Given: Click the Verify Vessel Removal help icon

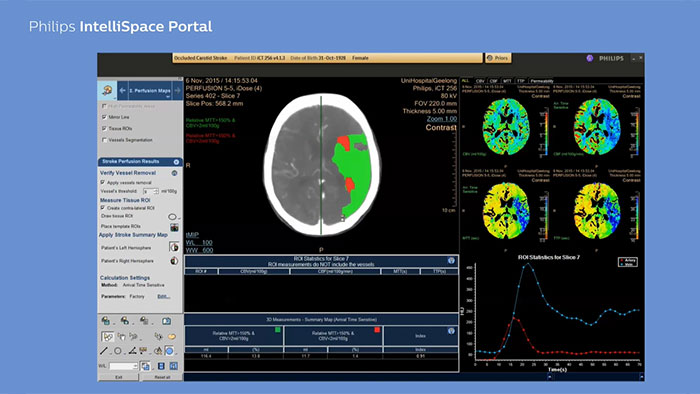Looking at the screenshot, I should [x=175, y=173].
